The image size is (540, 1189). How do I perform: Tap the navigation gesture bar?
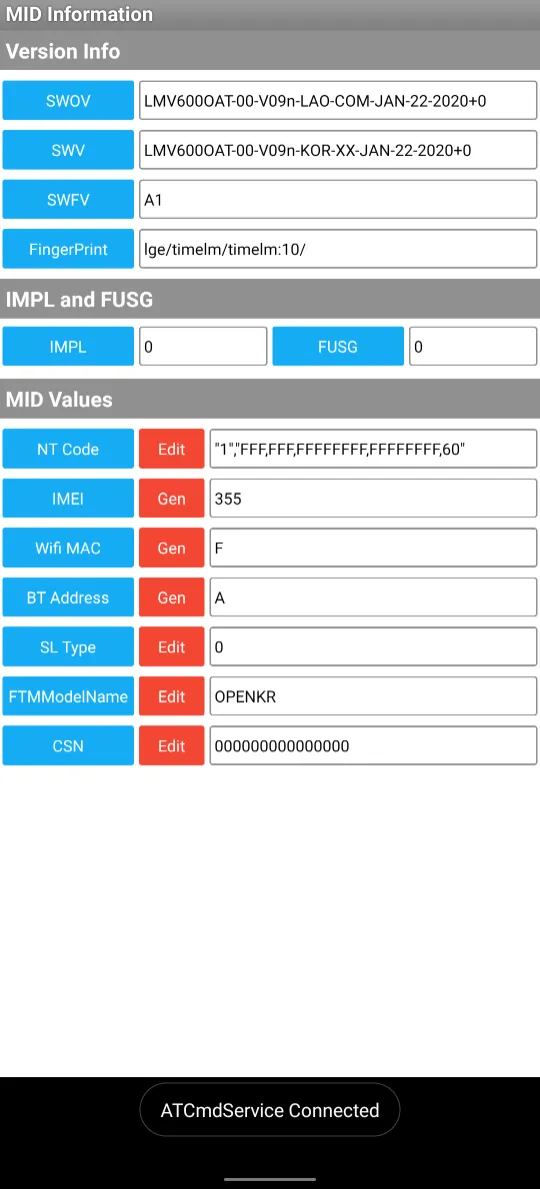tap(270, 1178)
